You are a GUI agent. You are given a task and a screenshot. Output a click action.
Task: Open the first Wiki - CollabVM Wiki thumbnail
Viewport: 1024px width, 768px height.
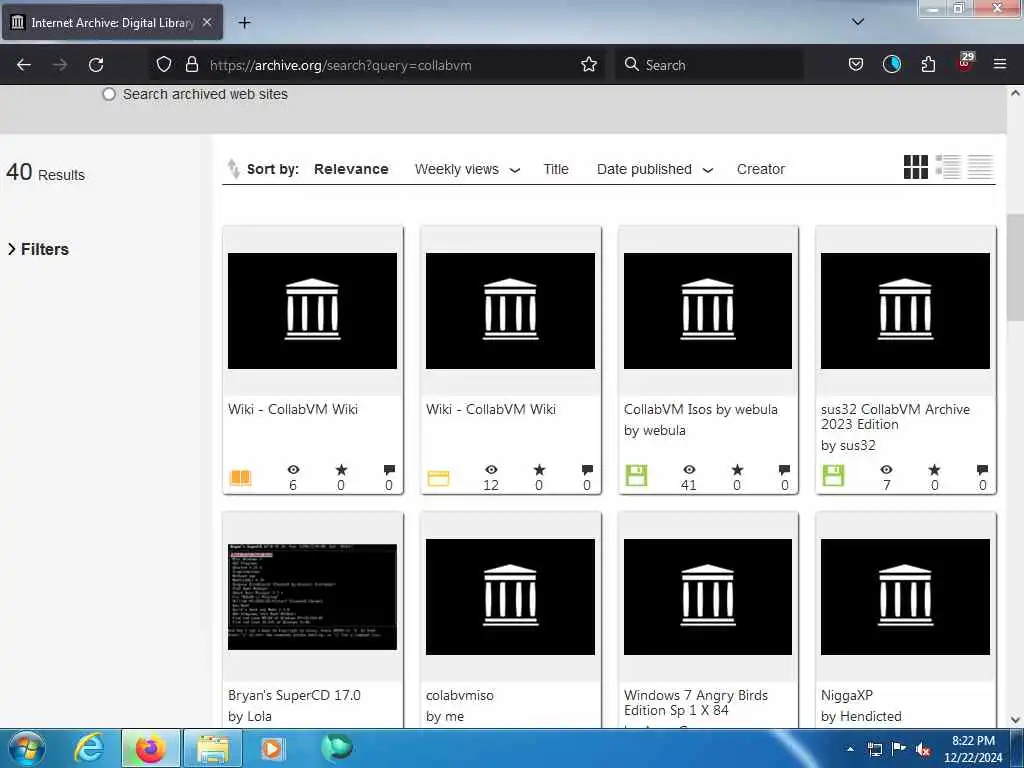(x=312, y=311)
